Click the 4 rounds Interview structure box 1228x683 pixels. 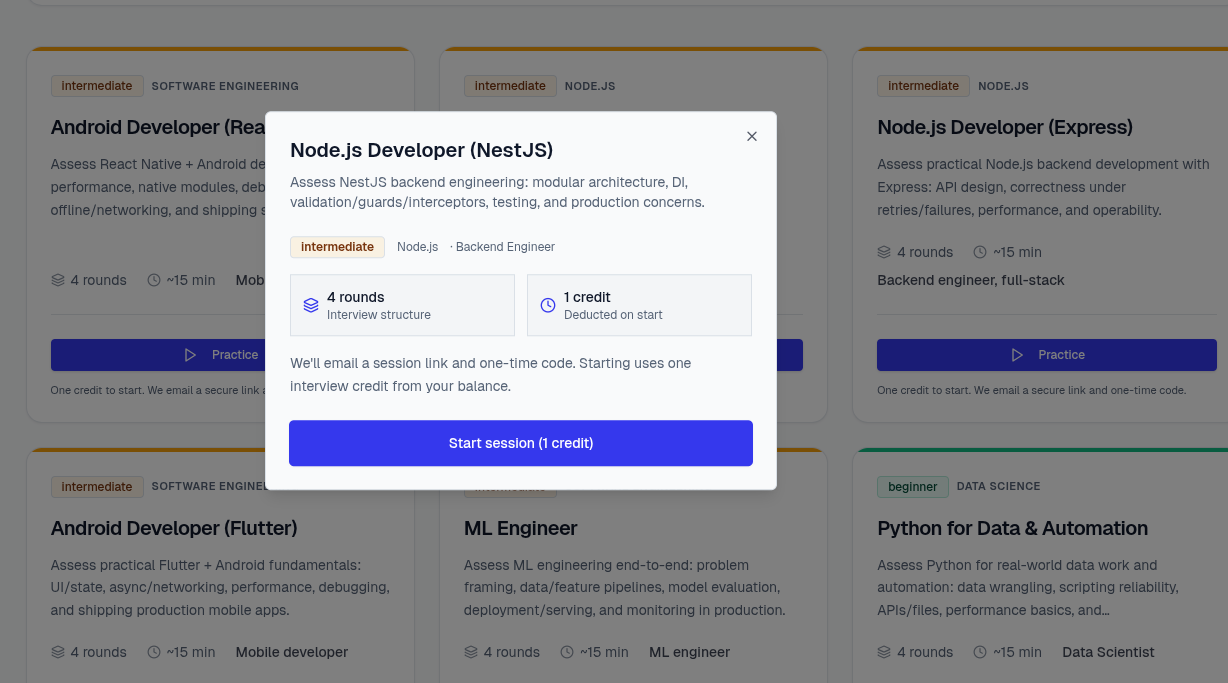[x=402, y=305]
